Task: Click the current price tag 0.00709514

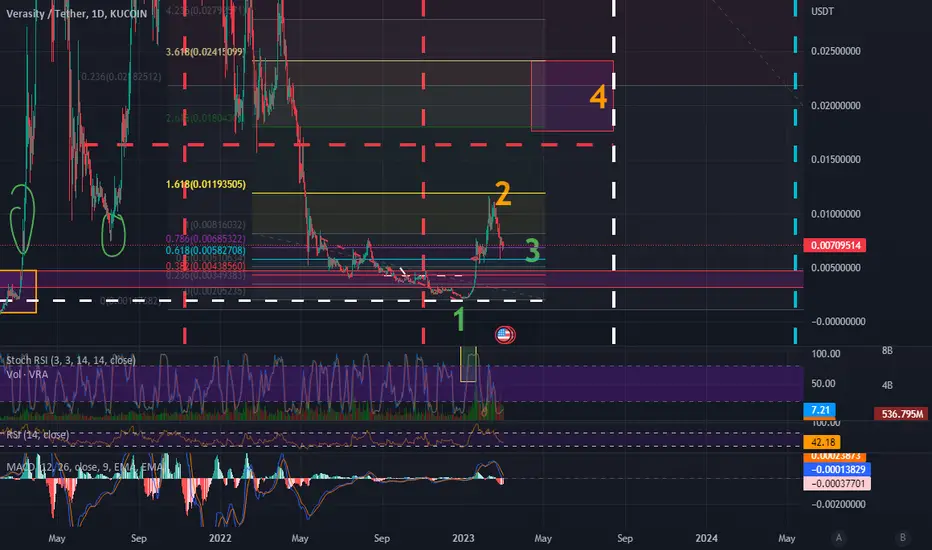Action: [x=835, y=245]
